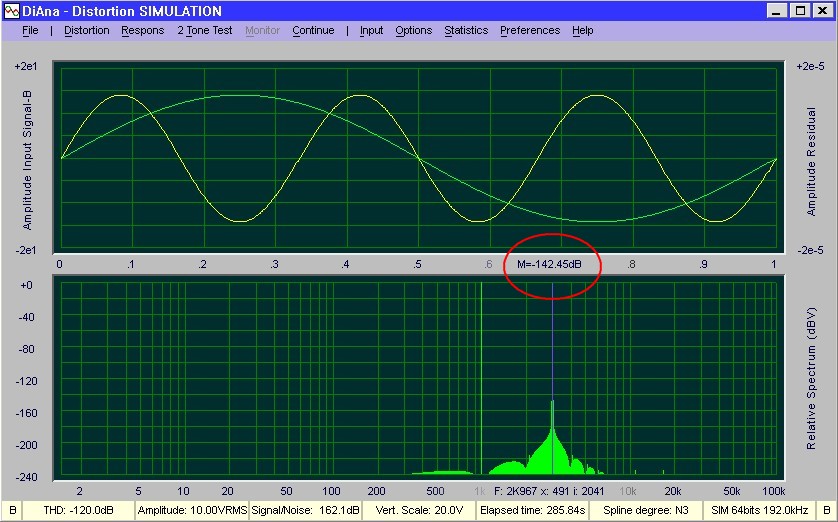838x522 pixels.
Task: Click the +2e-5 upper right scale value
Action: 810,66
